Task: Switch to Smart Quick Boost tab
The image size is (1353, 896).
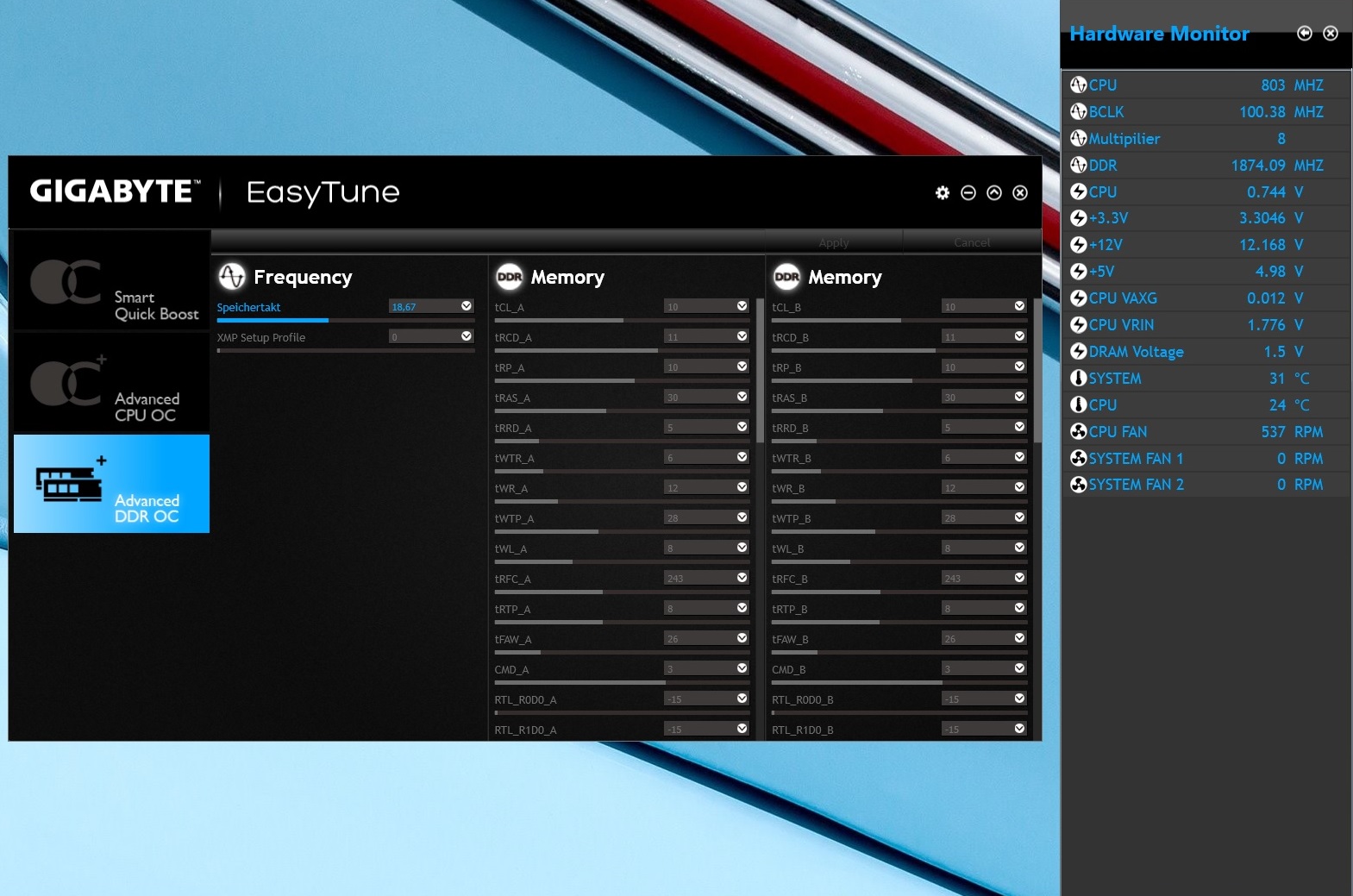Action: tap(111, 281)
